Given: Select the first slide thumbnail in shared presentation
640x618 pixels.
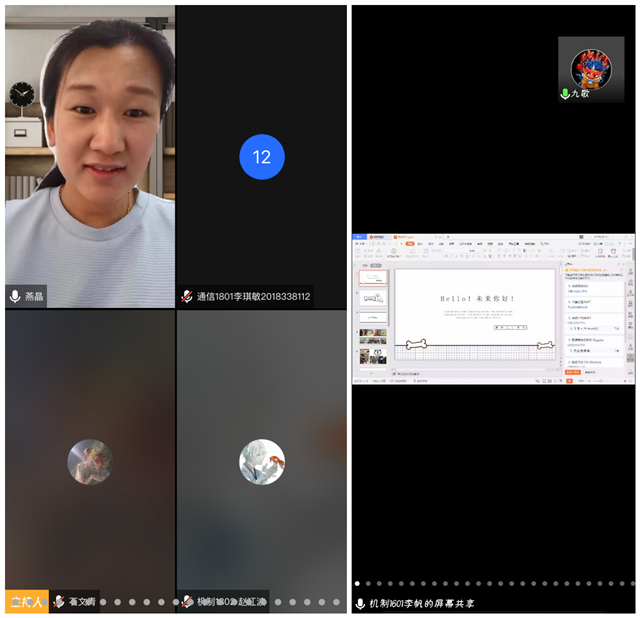Looking at the screenshot, I should 373,278.
